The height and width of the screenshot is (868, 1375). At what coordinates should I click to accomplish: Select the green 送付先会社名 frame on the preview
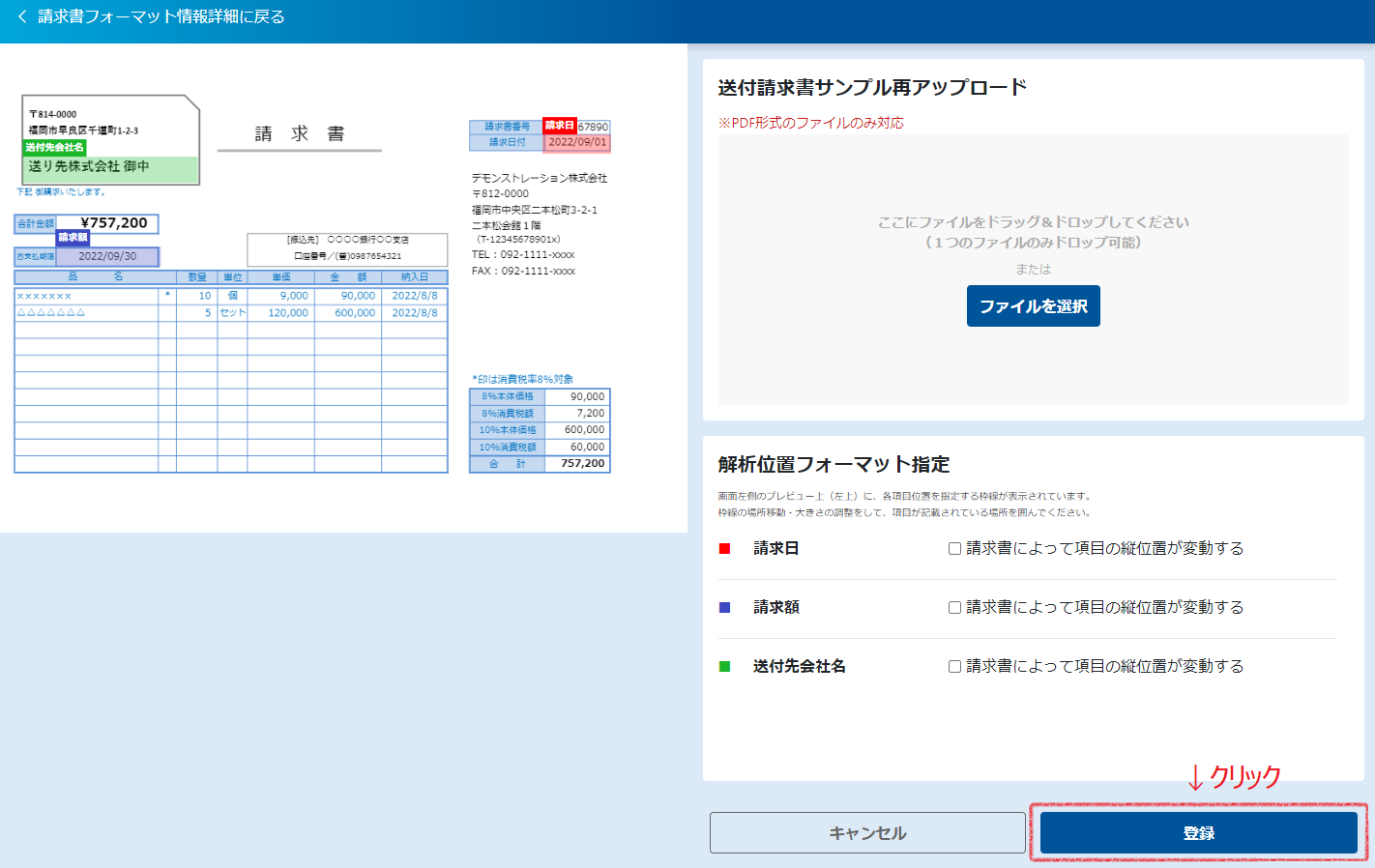click(110, 169)
